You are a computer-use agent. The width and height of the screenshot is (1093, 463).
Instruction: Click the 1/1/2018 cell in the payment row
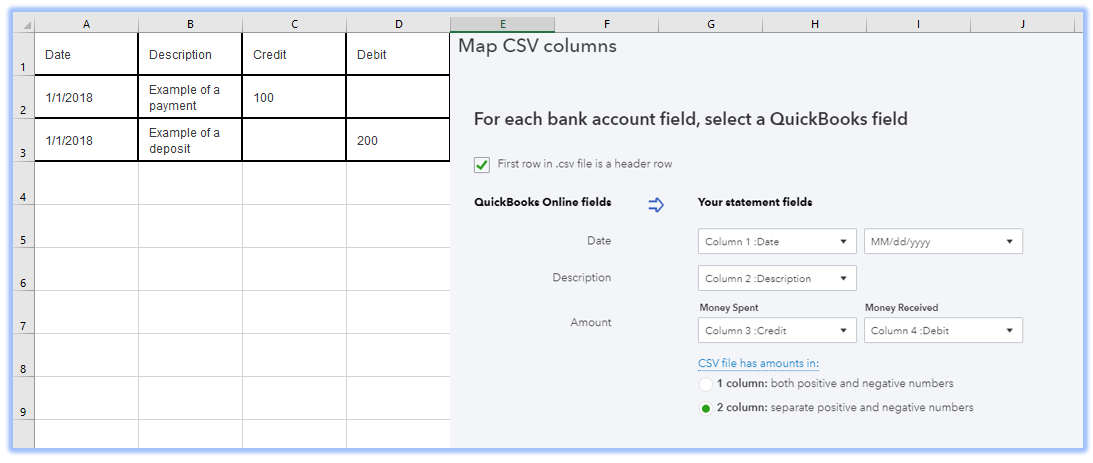point(86,98)
